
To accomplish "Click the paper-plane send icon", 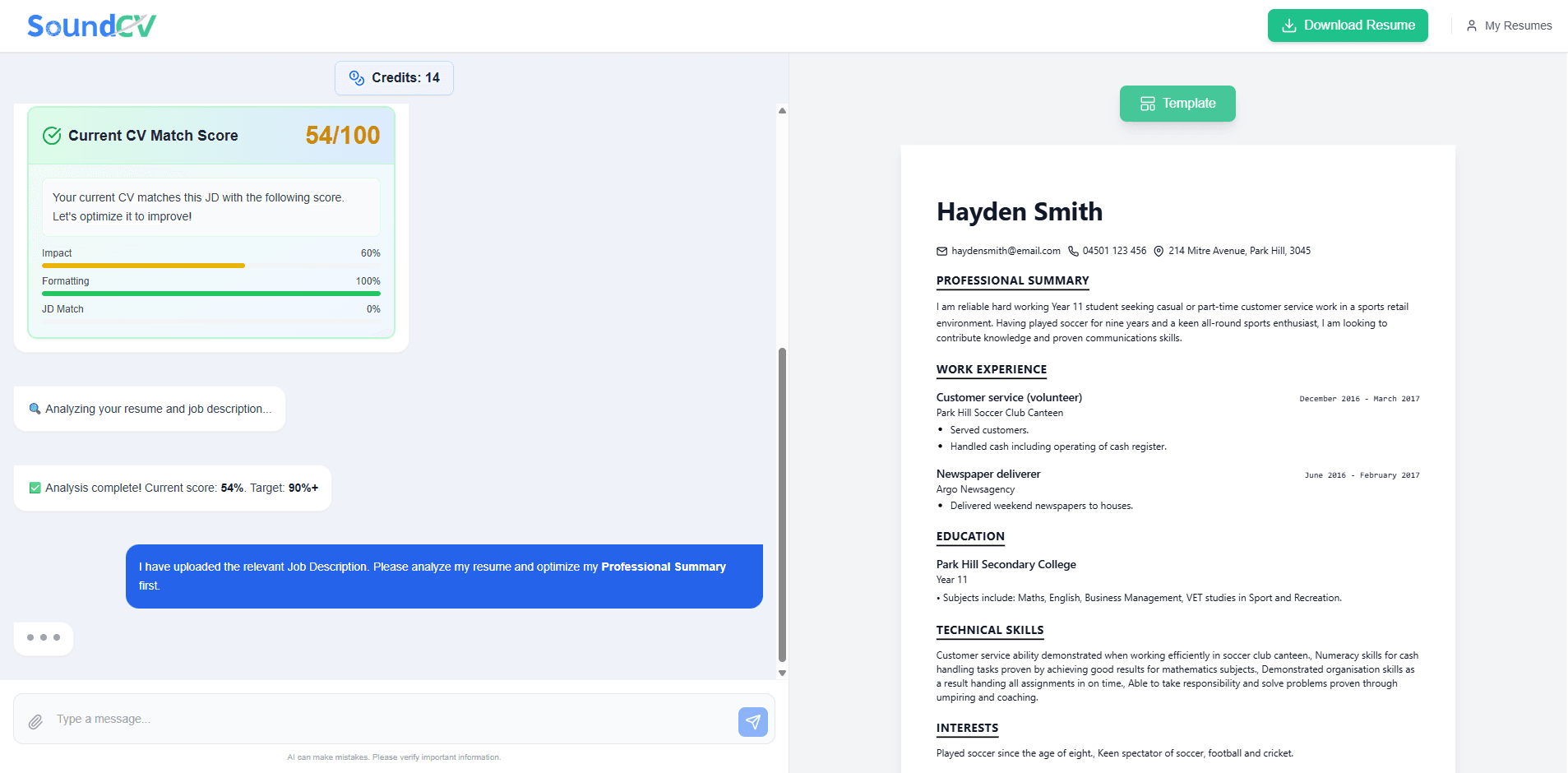I will point(752,720).
